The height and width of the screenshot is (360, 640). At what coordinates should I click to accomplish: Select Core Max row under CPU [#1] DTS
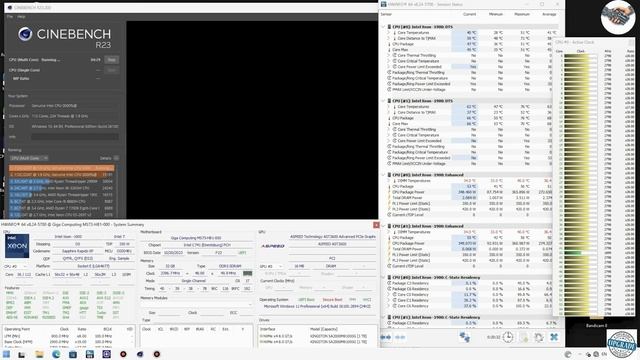point(469,124)
